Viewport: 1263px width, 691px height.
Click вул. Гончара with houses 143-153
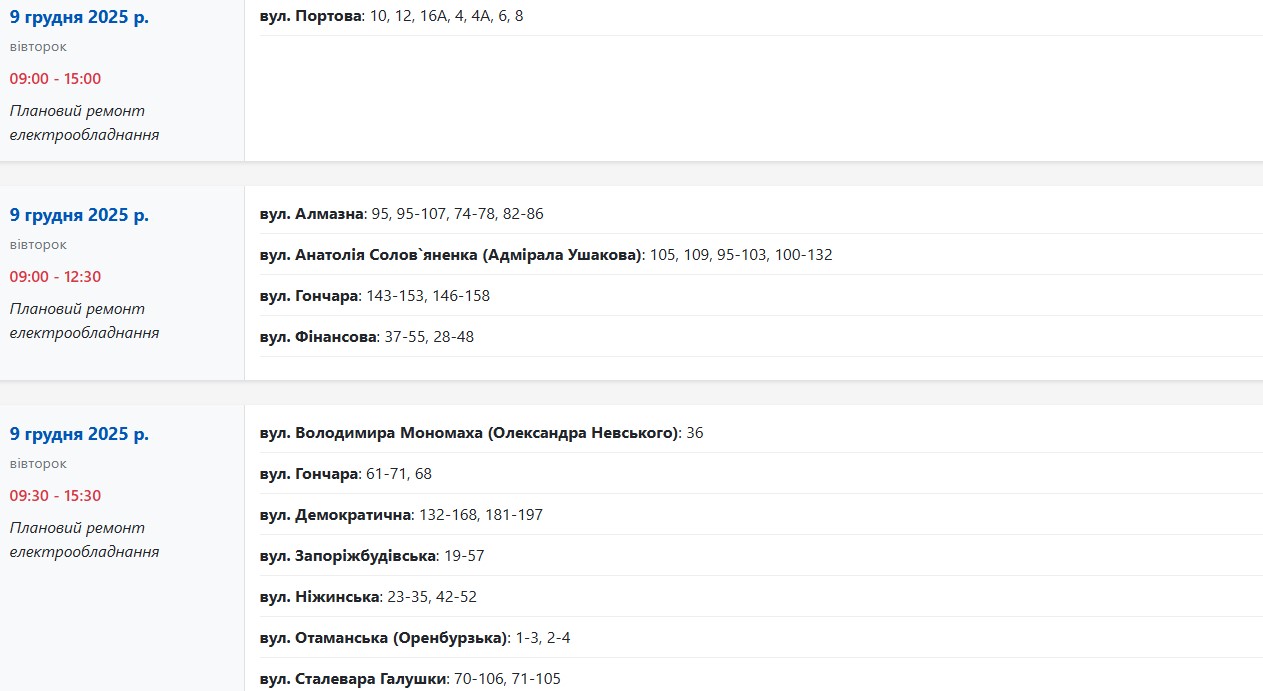(x=374, y=296)
